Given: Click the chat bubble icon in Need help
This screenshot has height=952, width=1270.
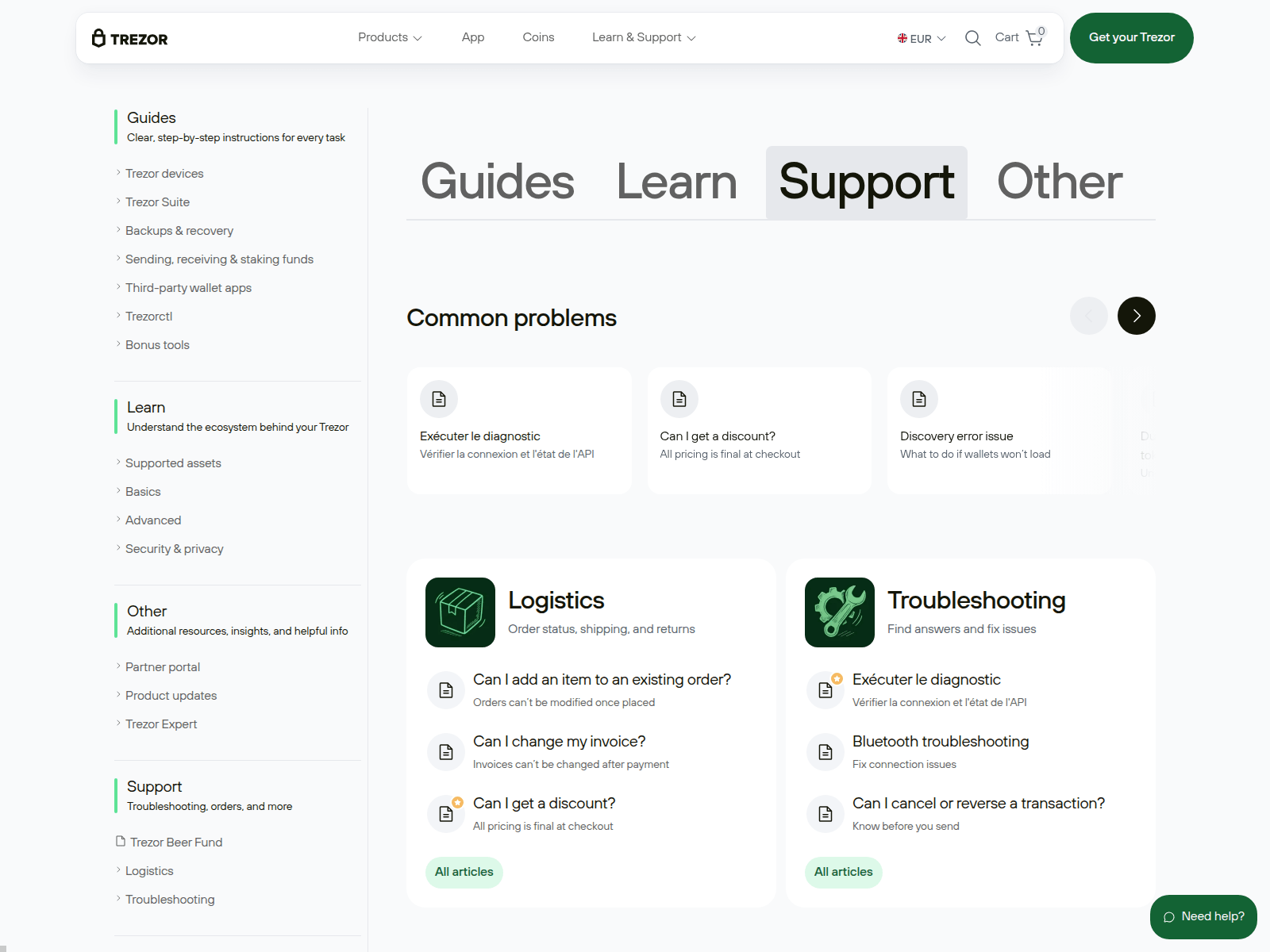Looking at the screenshot, I should [x=1168, y=917].
